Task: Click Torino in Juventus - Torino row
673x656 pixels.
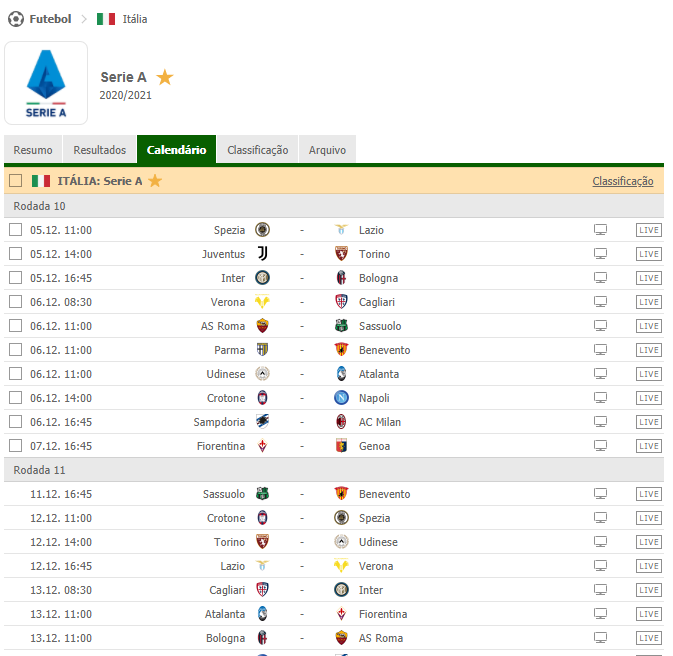Action: click(374, 254)
